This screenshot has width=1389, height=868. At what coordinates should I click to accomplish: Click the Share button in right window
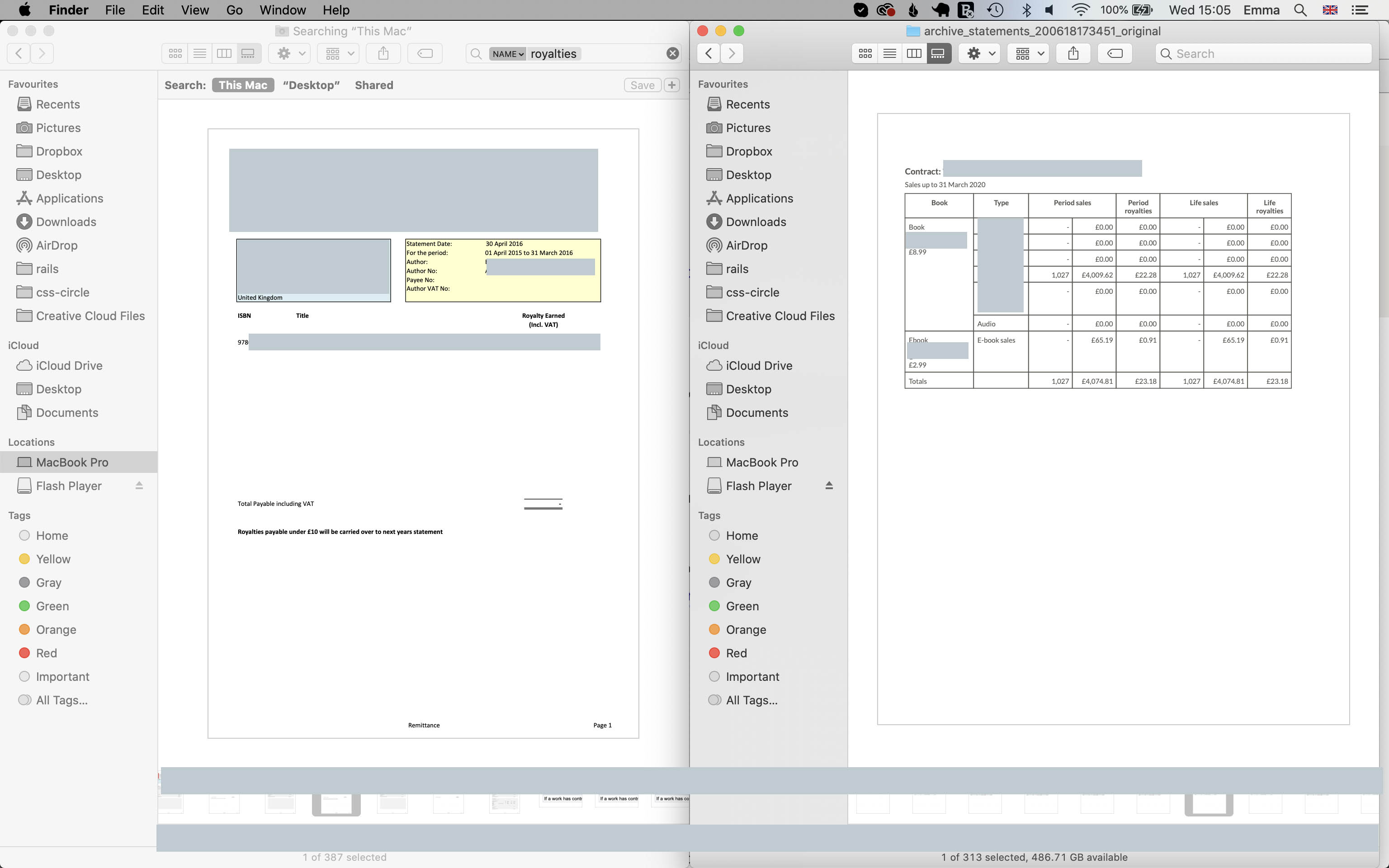click(1073, 53)
